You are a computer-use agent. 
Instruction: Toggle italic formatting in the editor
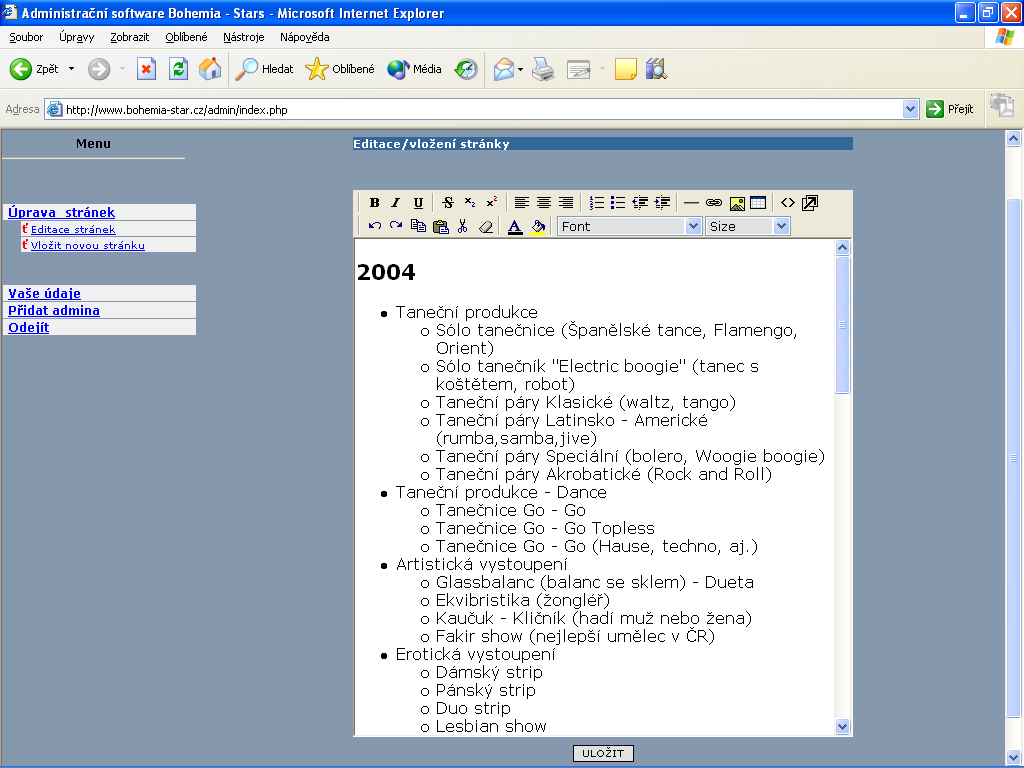pyautogui.click(x=395, y=203)
